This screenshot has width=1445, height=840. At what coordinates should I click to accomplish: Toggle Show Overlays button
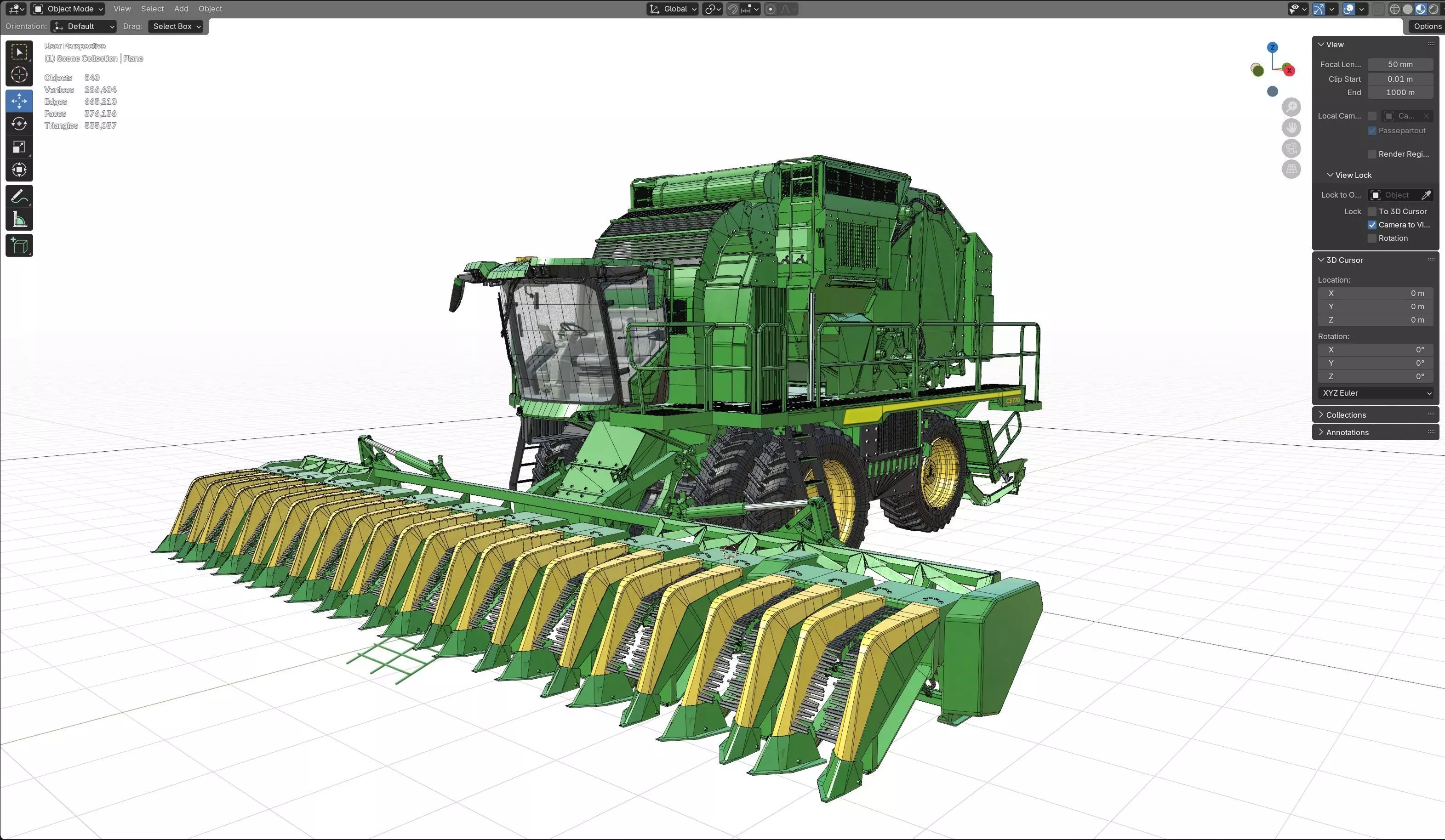coord(1348,9)
